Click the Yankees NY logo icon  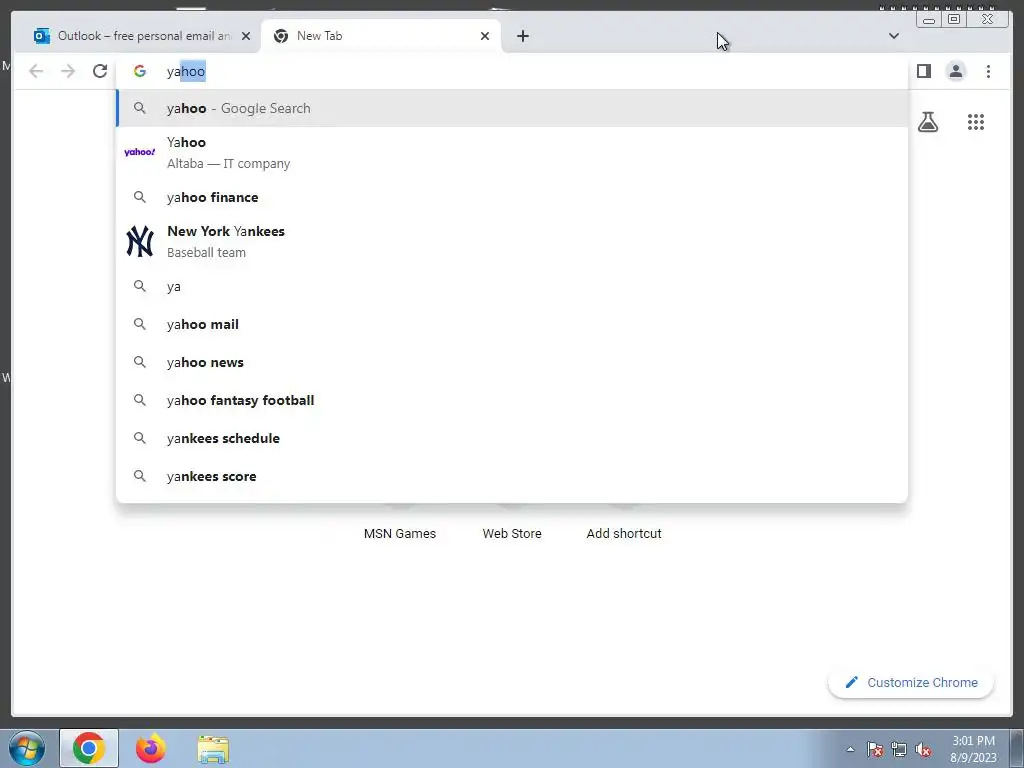(140, 242)
